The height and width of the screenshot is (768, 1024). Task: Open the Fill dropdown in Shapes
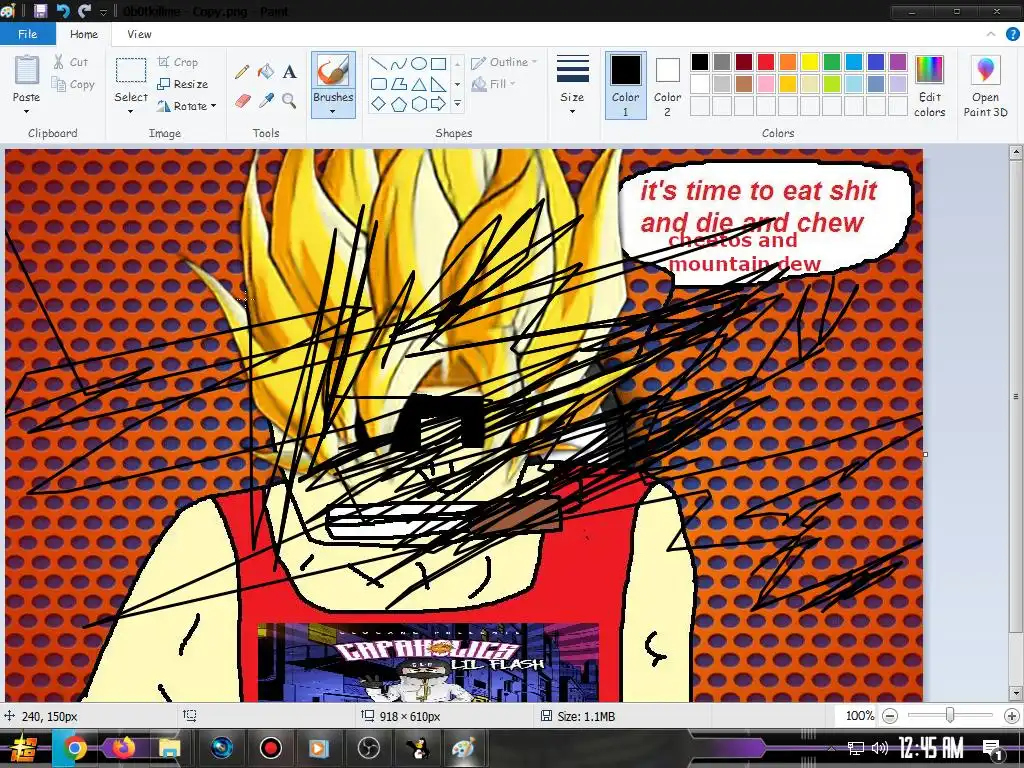(x=494, y=84)
